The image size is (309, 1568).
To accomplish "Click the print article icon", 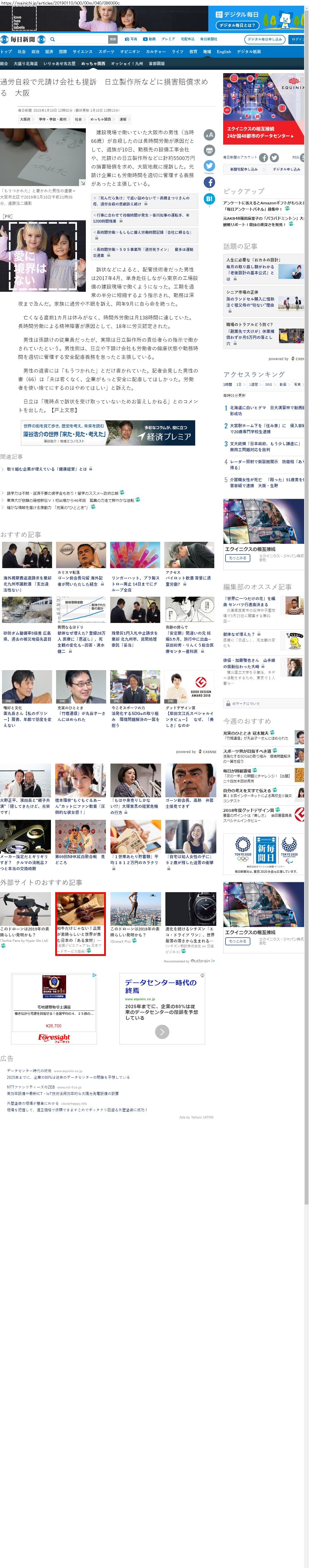I will pos(209,150).
